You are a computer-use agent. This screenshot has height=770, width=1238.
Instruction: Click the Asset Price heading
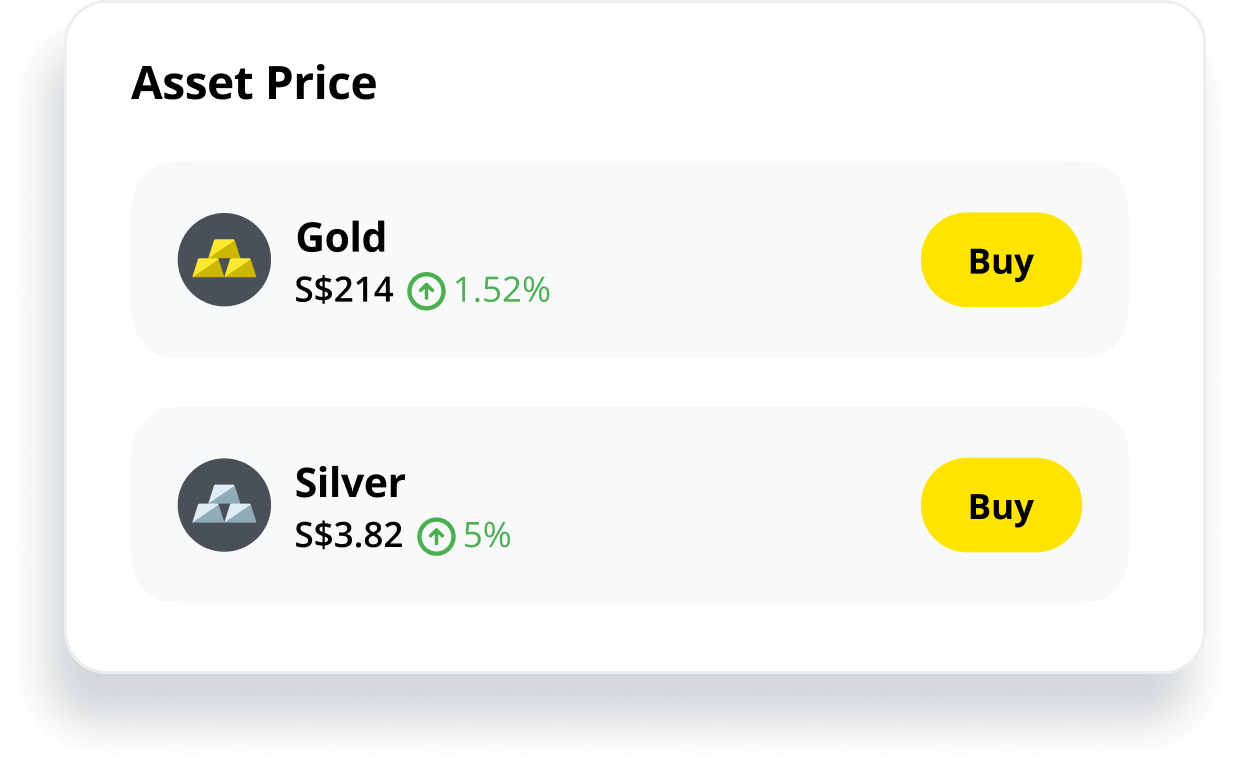[254, 83]
